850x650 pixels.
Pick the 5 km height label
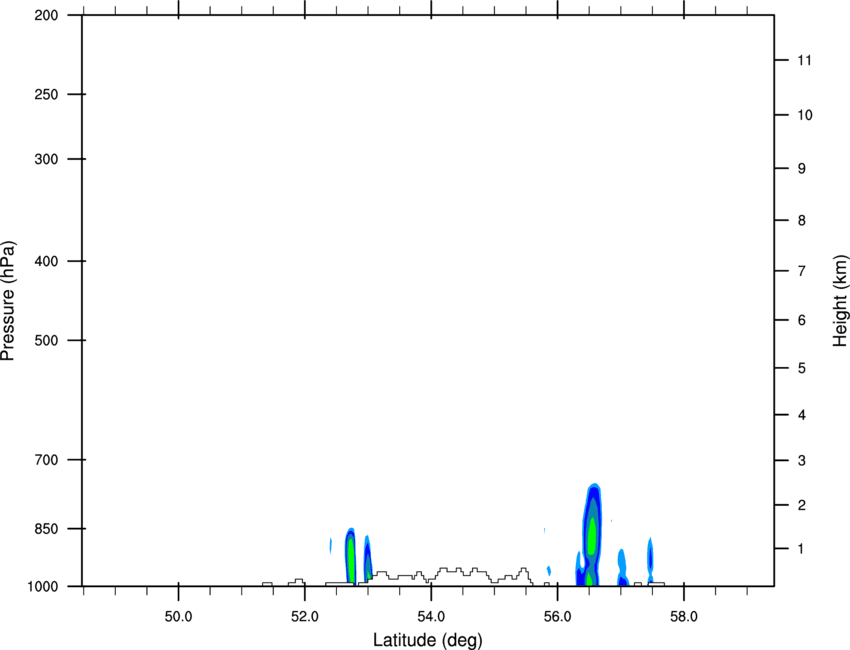coord(802,368)
